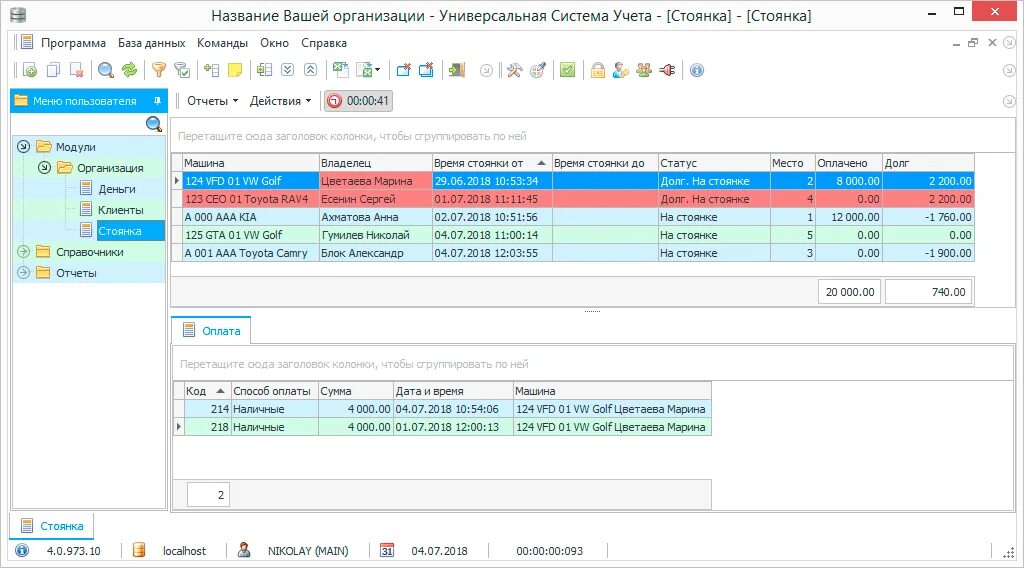Expand the Справочники tree node
This screenshot has width=1024, height=568.
[24, 251]
